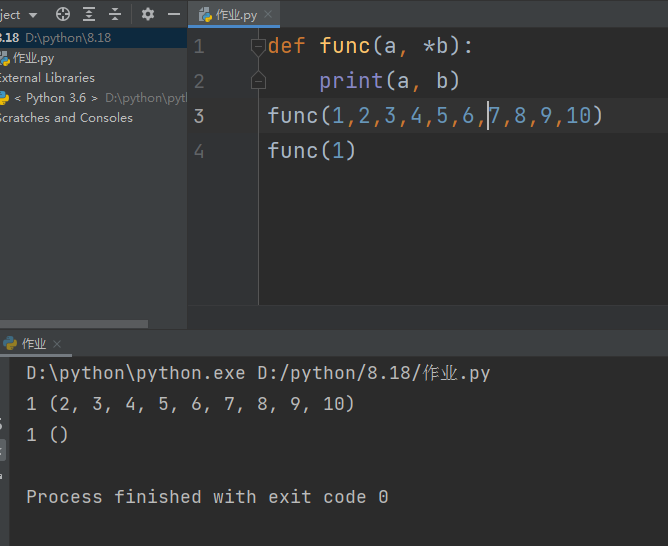Select the 作业 run tool tab
Screen dimensions: 668x546
33,343
